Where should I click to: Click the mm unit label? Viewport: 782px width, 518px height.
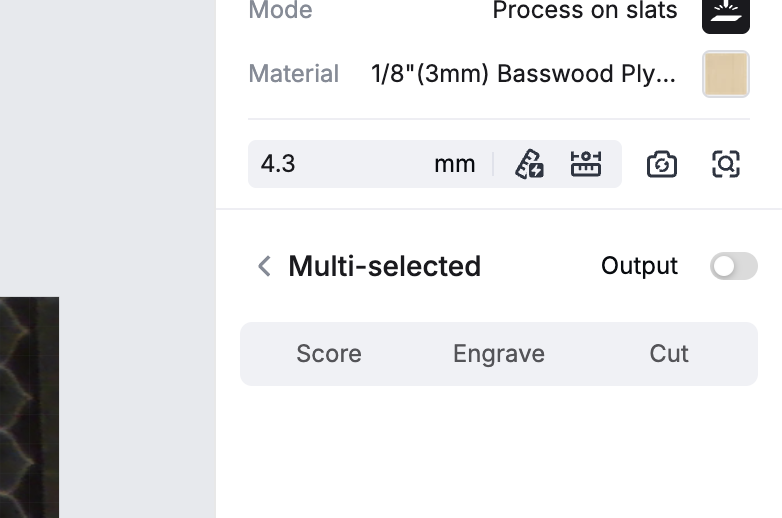[x=454, y=164]
